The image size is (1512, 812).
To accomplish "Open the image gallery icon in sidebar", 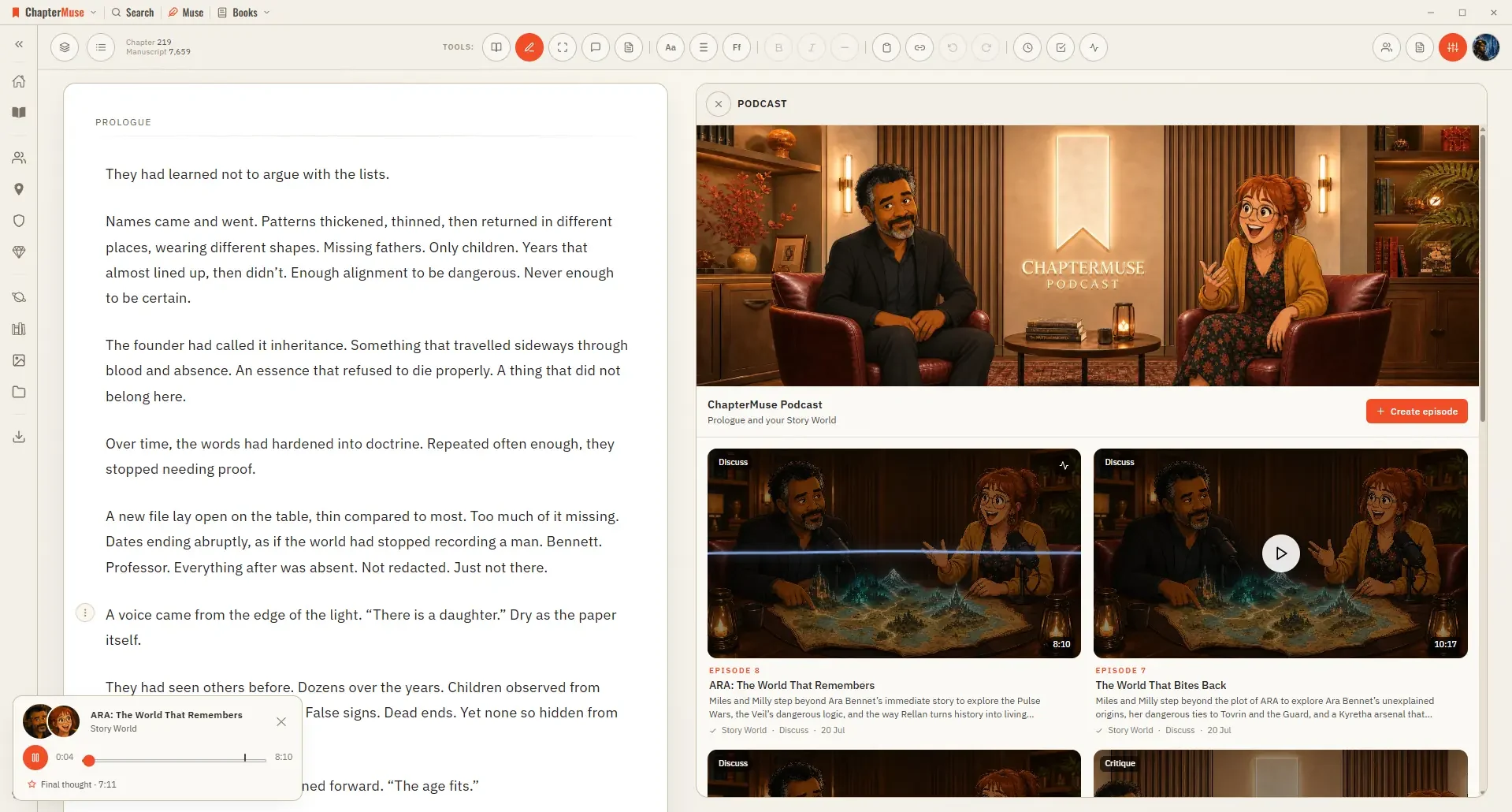I will coord(19,360).
